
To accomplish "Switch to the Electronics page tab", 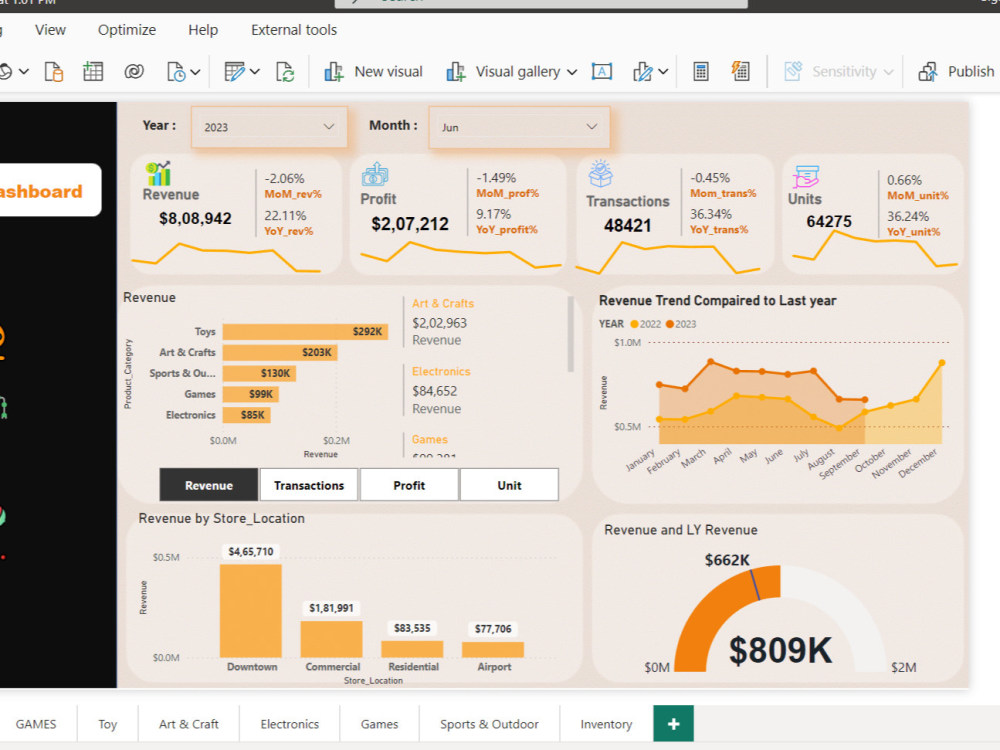I will coord(290,724).
